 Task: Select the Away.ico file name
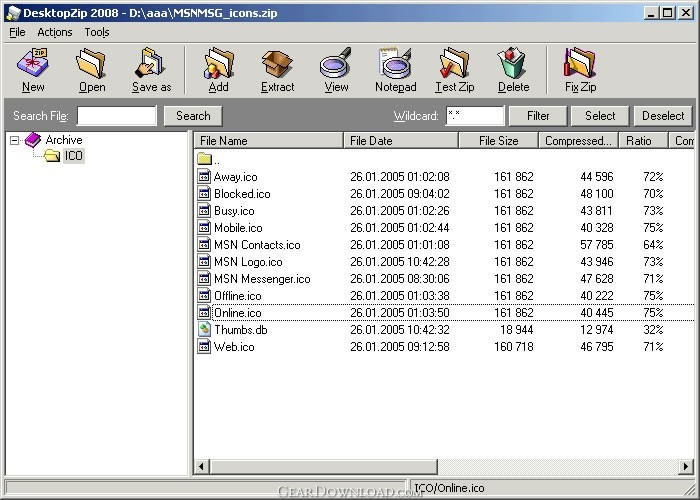[x=235, y=177]
